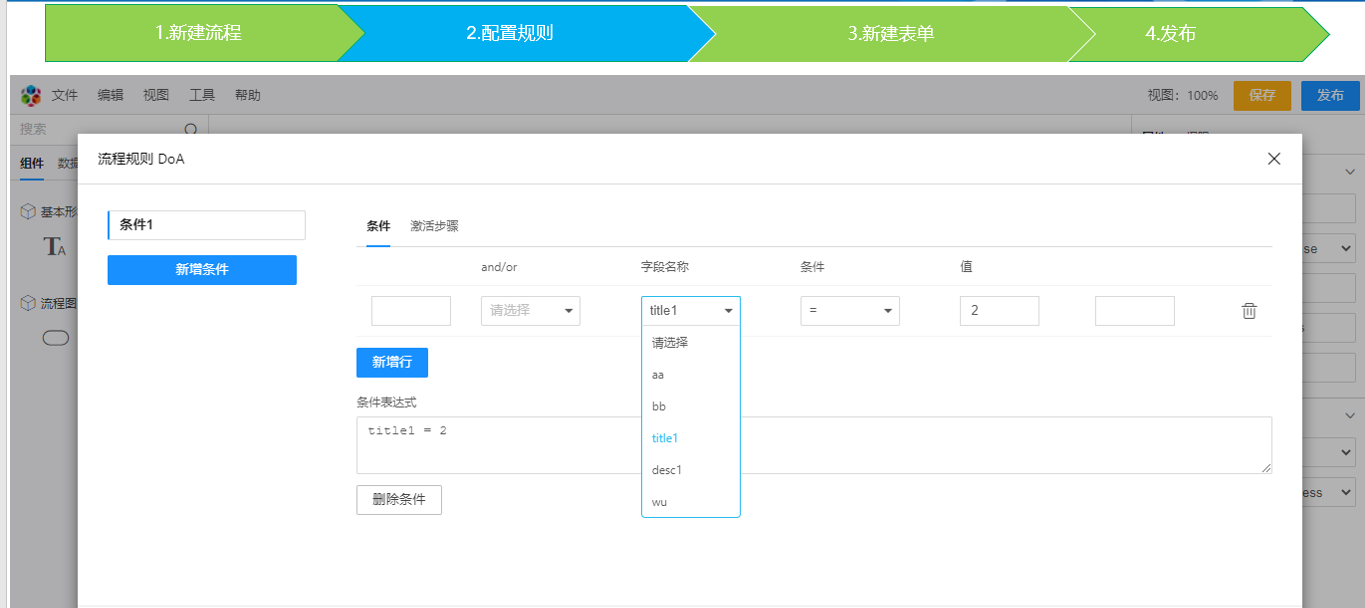Click the 字段名称 column header
This screenshot has height=608, width=1365.
coord(665,267)
